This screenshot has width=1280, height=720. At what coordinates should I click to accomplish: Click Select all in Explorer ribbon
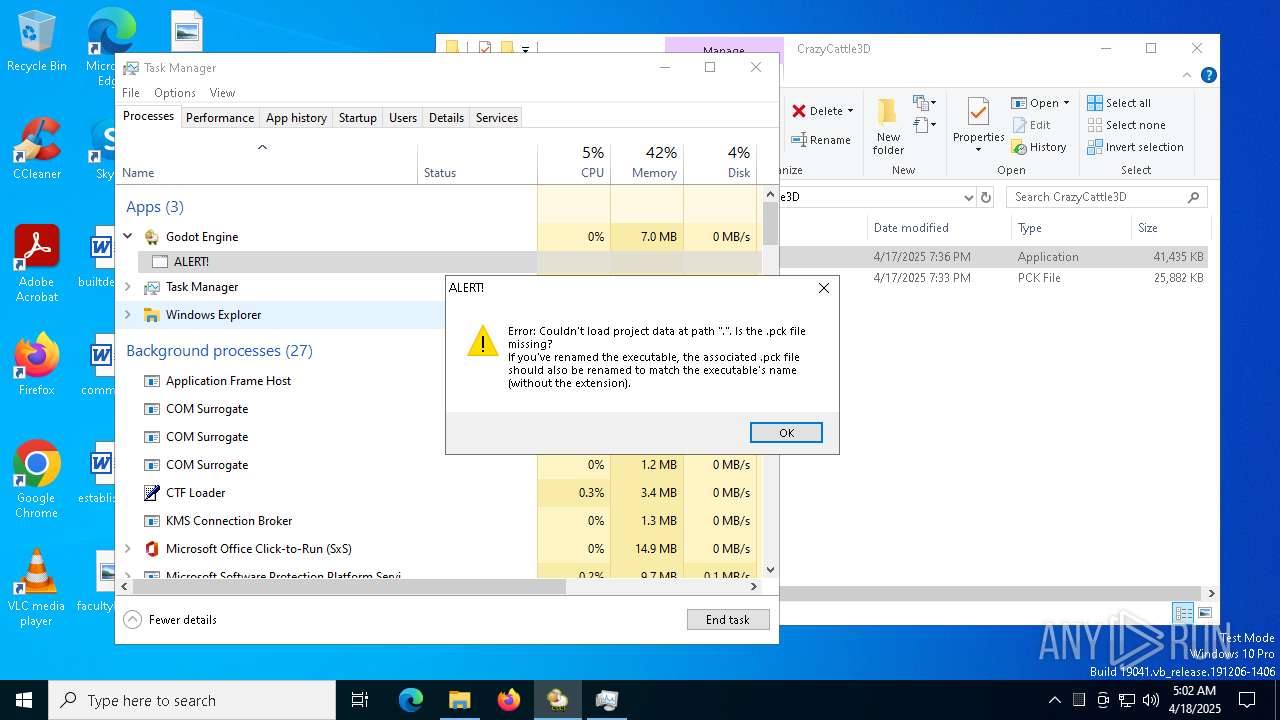point(1119,103)
